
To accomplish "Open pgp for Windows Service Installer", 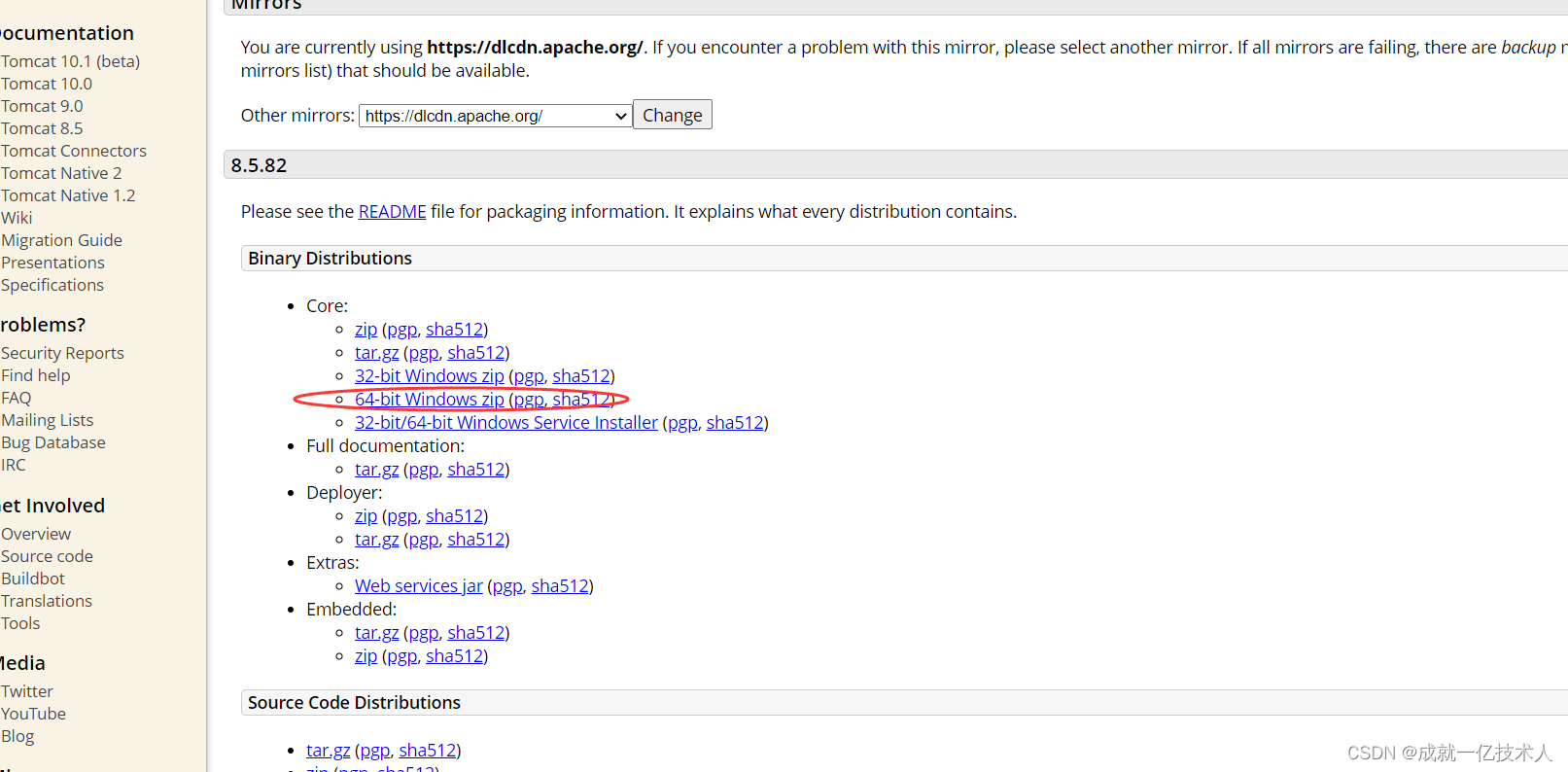I will 682,423.
